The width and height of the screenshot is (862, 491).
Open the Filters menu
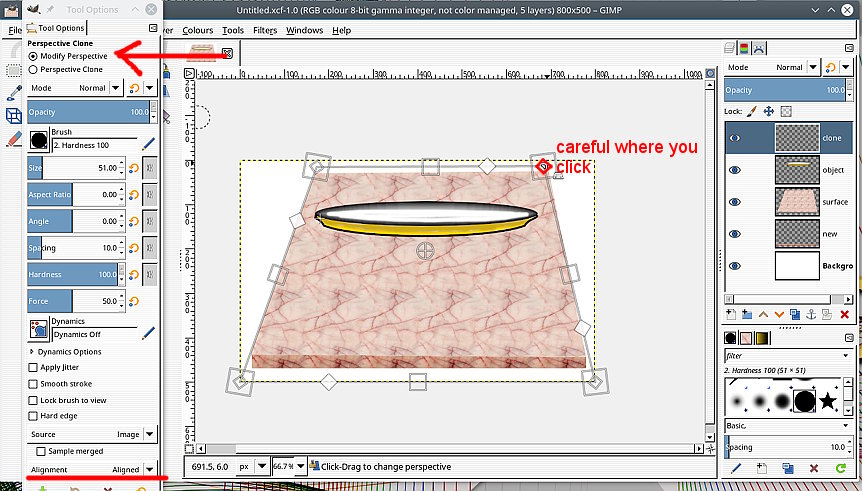(265, 30)
